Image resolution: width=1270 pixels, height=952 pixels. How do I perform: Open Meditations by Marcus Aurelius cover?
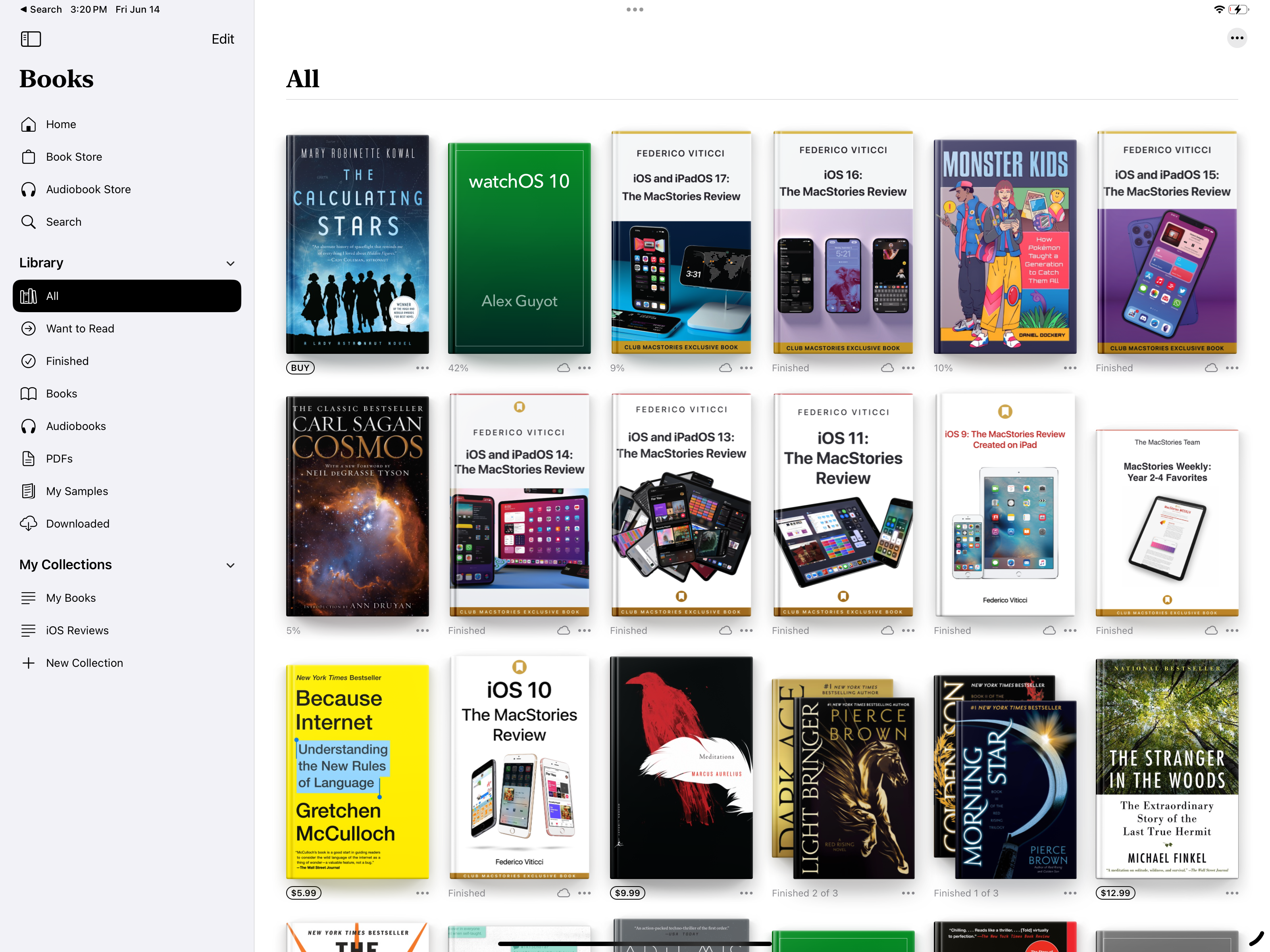coord(681,768)
